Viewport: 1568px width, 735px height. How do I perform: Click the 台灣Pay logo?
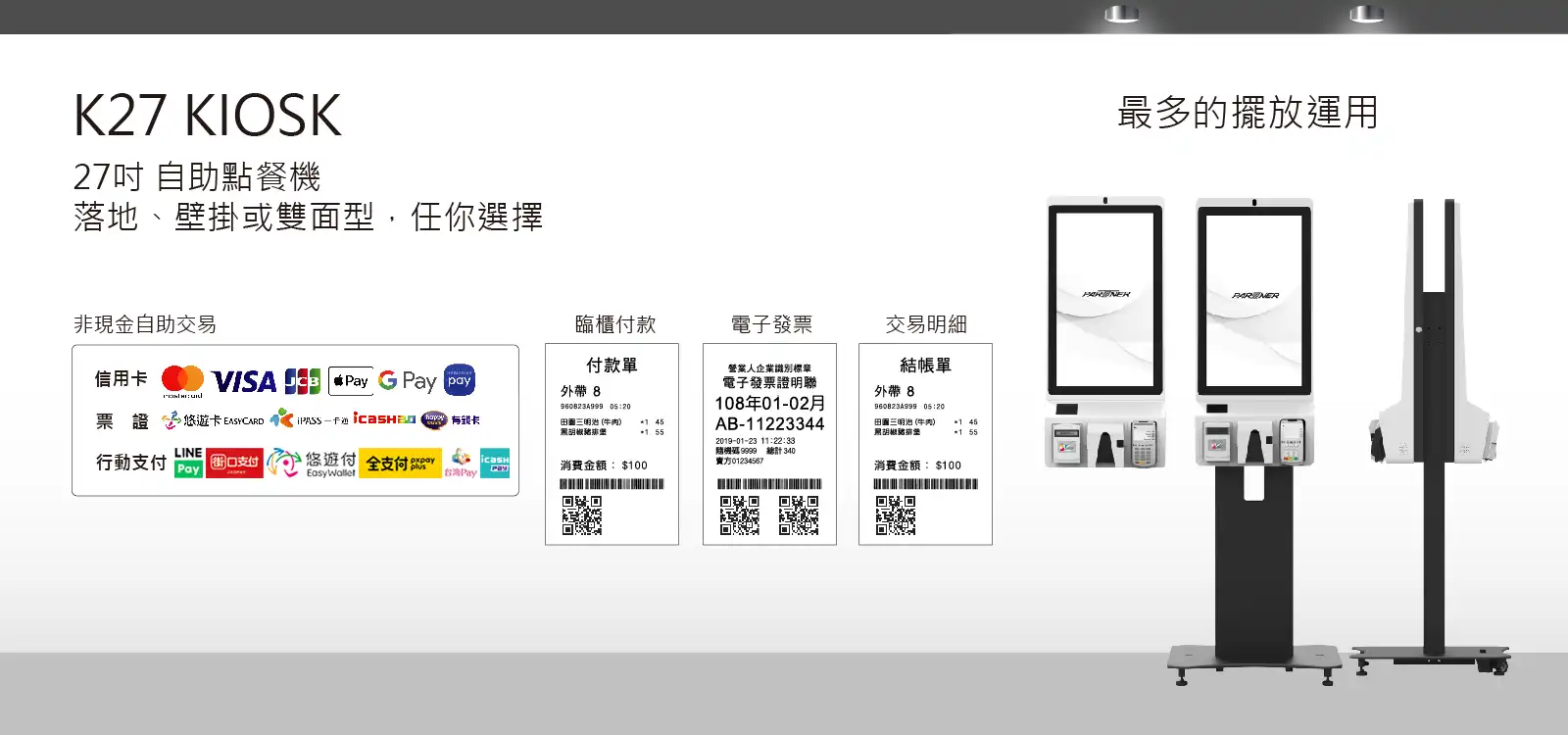[461, 464]
